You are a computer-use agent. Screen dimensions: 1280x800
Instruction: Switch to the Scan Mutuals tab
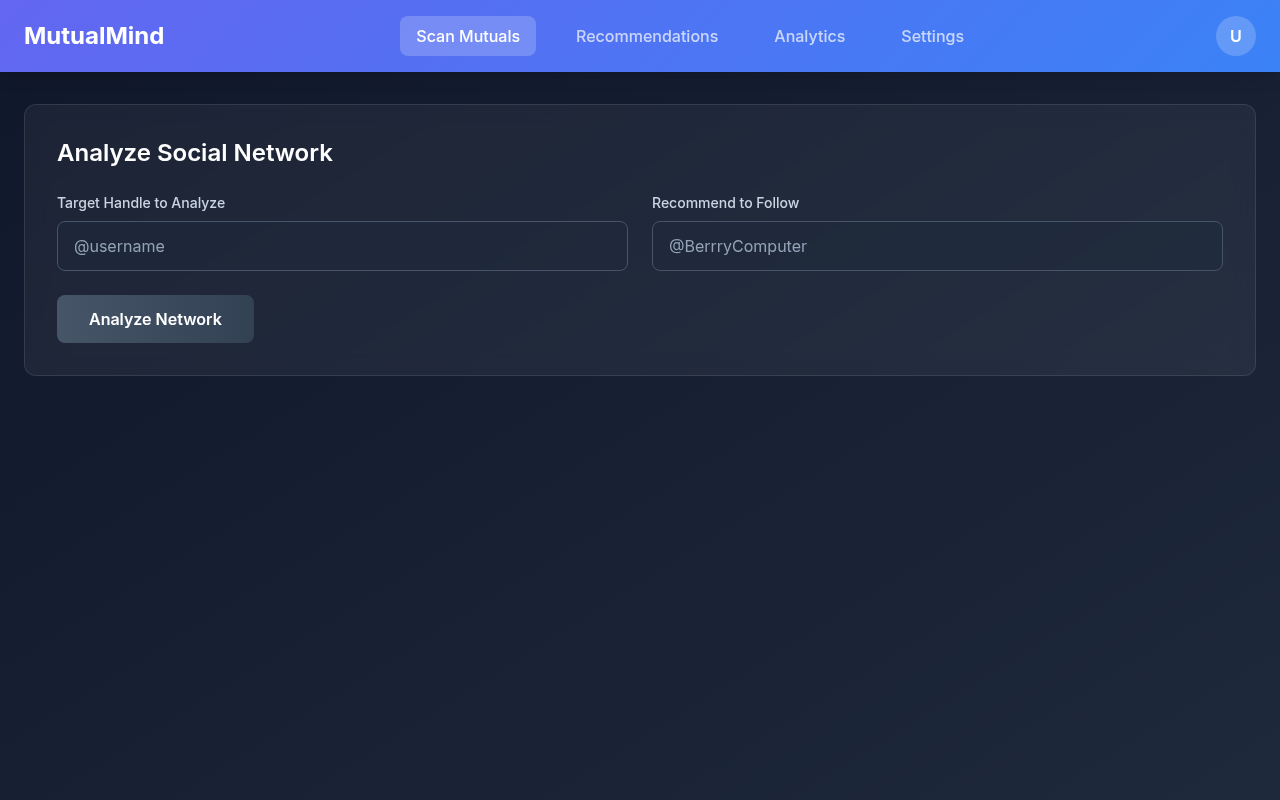click(x=467, y=36)
